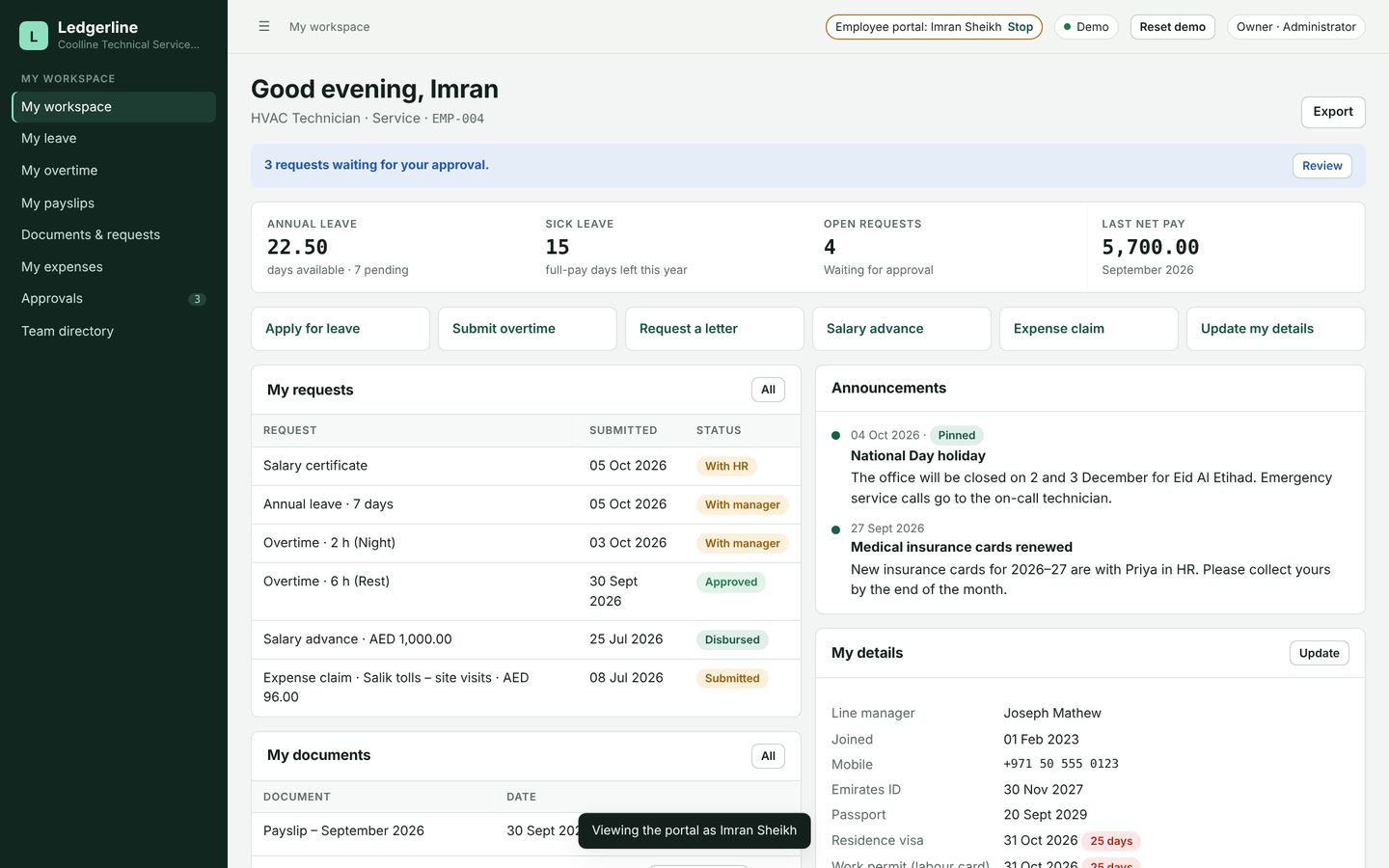Export the workspace data
Viewport: 1389px width, 868px height.
(1333, 112)
